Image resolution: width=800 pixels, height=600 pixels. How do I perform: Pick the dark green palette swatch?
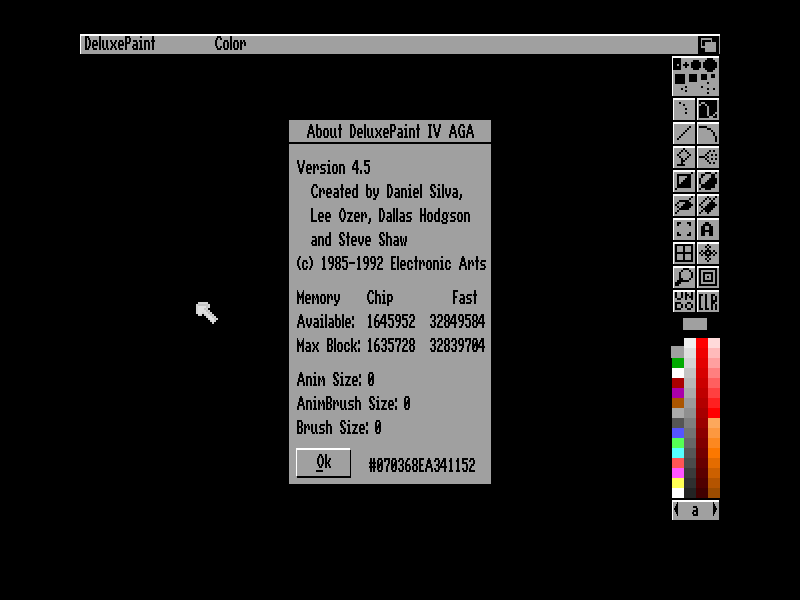tap(678, 363)
